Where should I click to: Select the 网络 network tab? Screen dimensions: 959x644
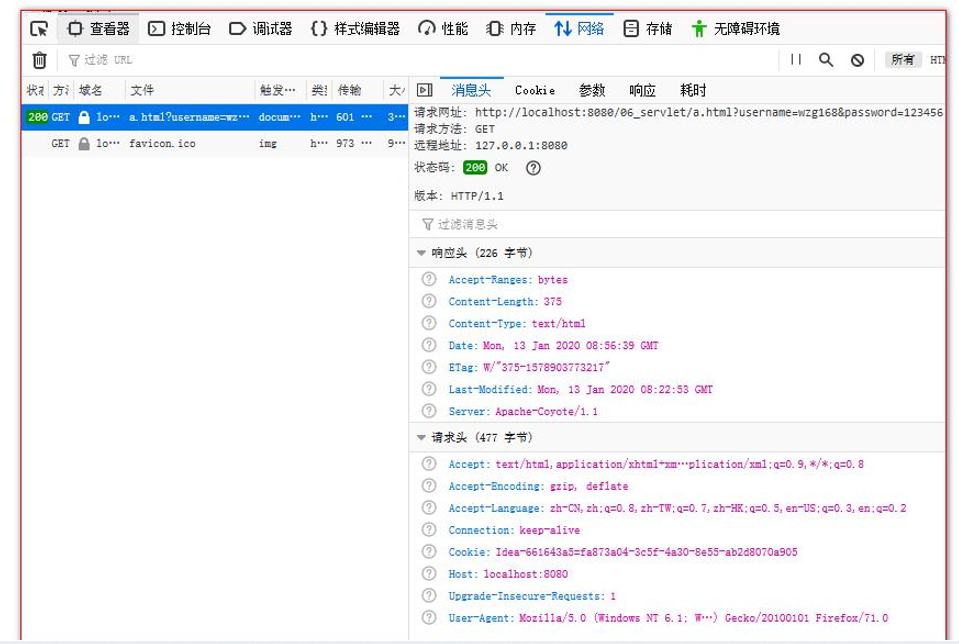pyautogui.click(x=579, y=29)
